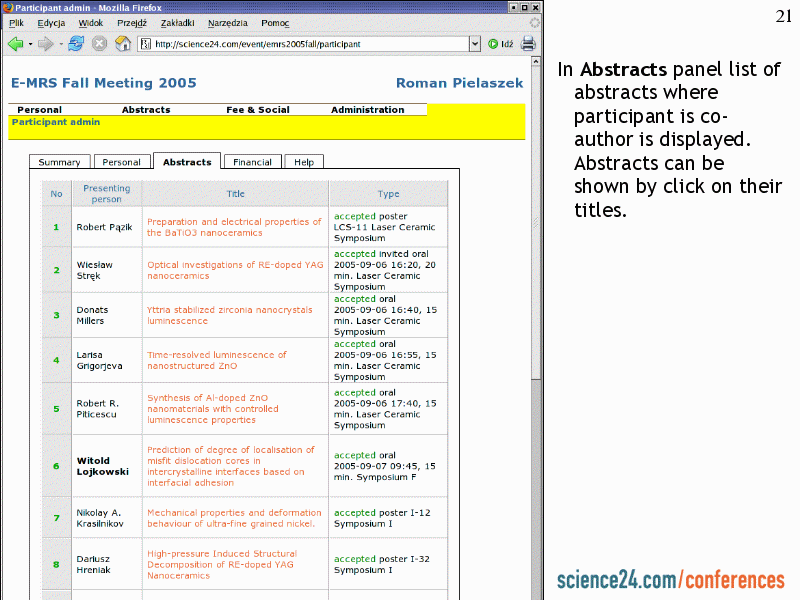This screenshot has height=600, width=800.
Task: Click the green Back arrow button
Action: coord(15,44)
